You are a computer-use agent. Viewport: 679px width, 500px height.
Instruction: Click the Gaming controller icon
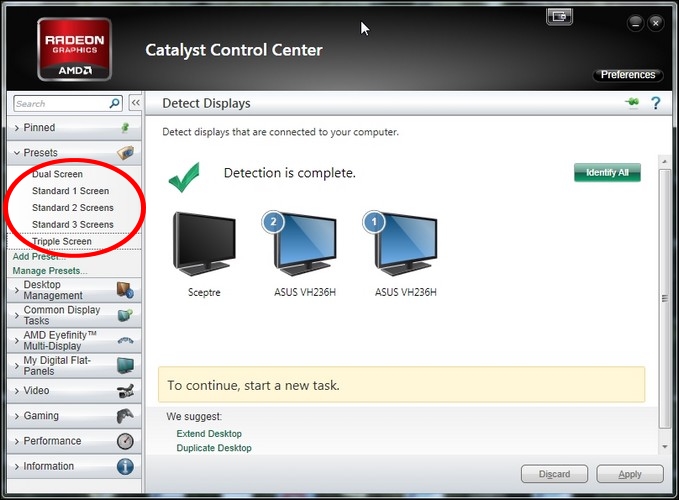pos(125,416)
